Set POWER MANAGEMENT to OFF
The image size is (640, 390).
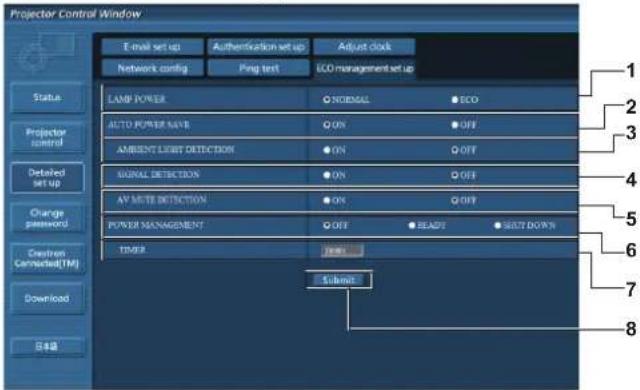[327, 225]
